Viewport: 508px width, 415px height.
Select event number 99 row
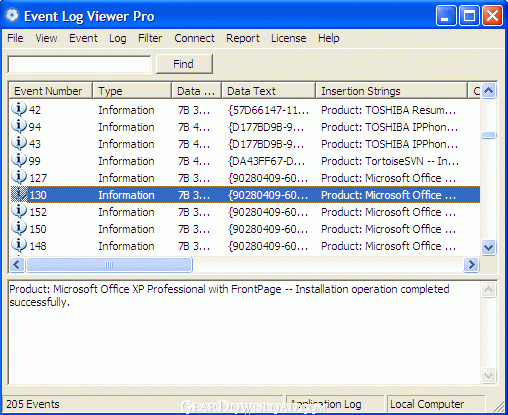coord(245,161)
